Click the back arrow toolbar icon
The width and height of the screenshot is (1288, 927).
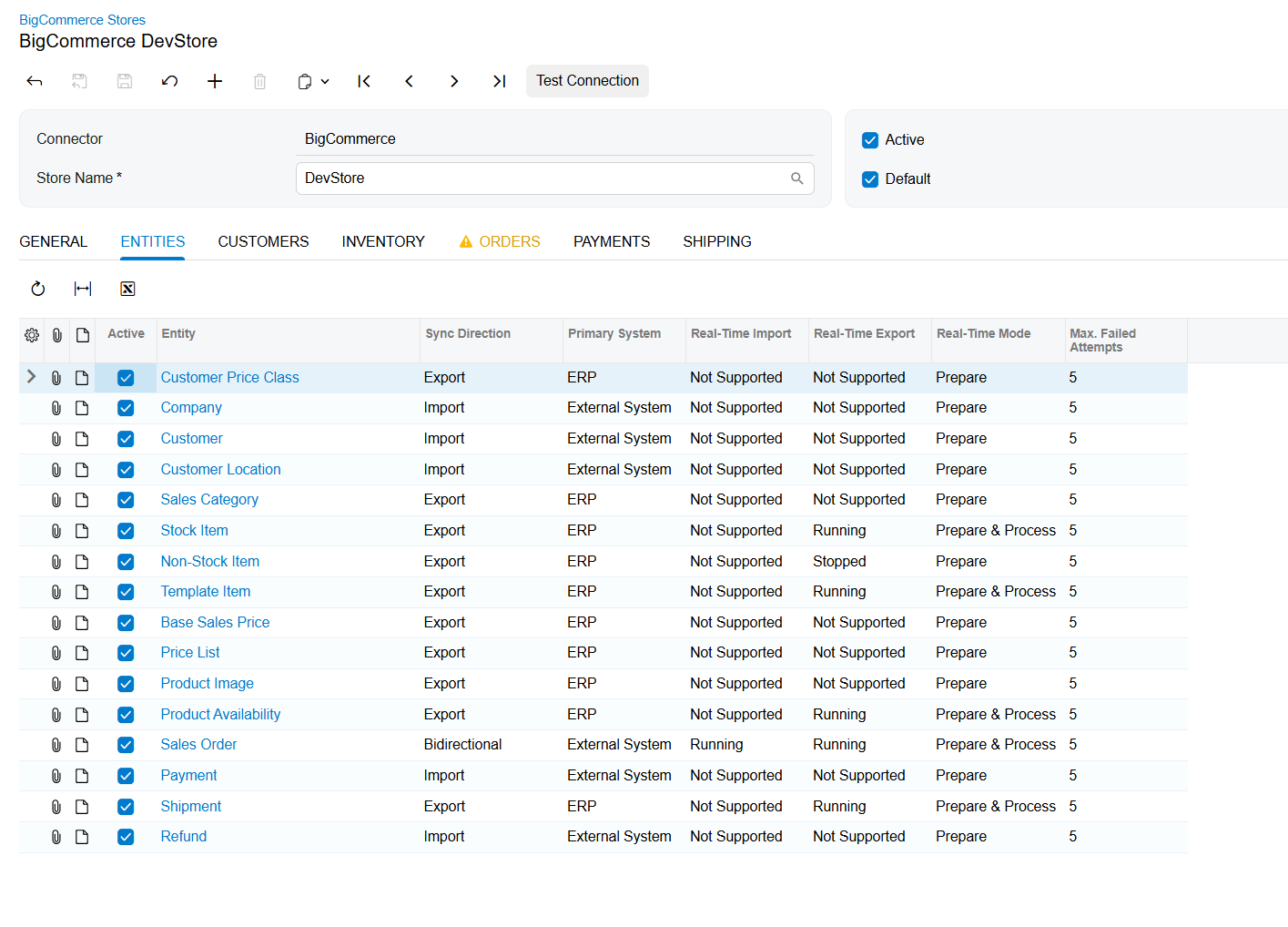click(35, 81)
